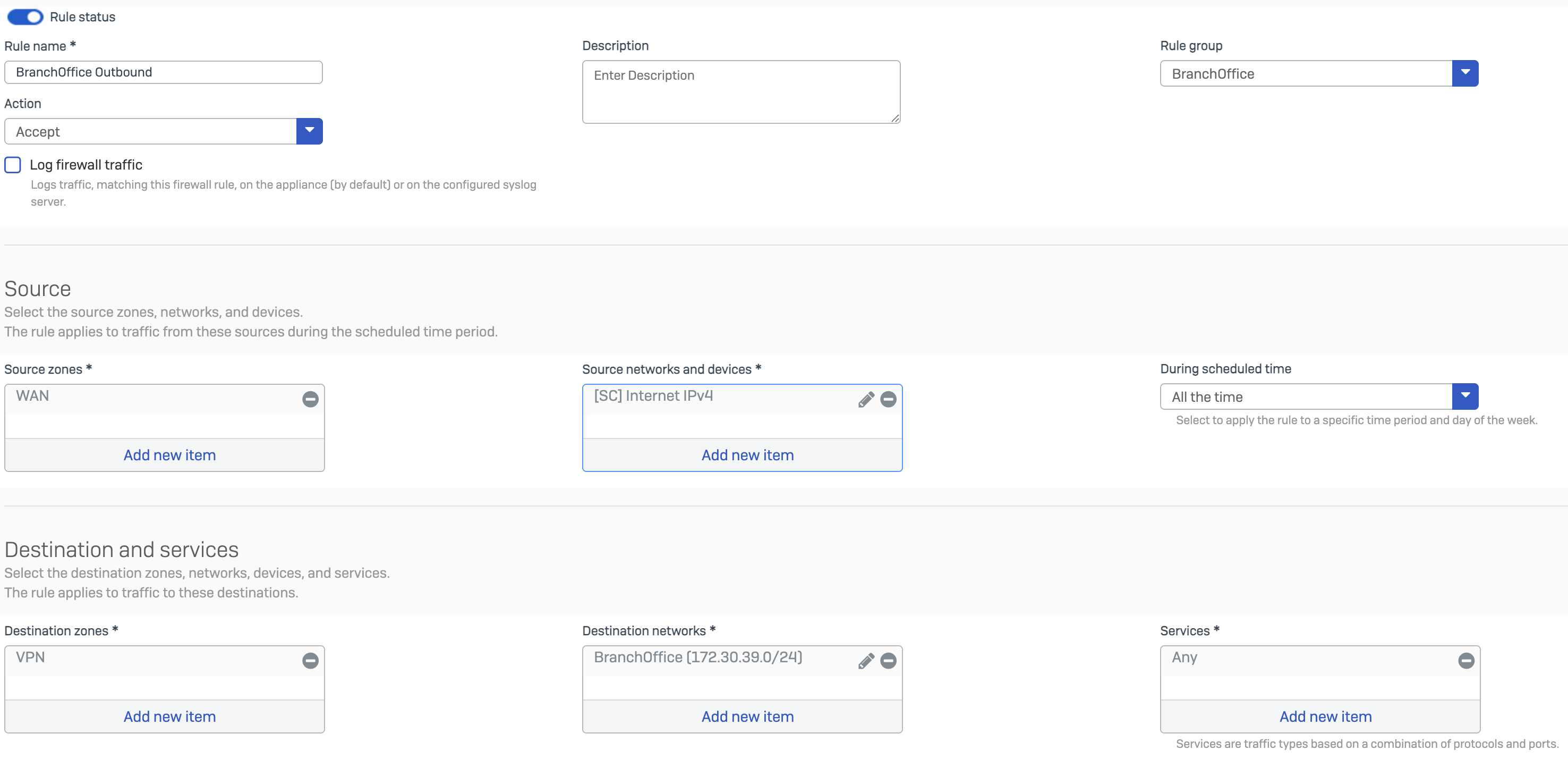This screenshot has height=759, width=1568.
Task: Expand the Rule group dropdown
Action: point(1464,73)
